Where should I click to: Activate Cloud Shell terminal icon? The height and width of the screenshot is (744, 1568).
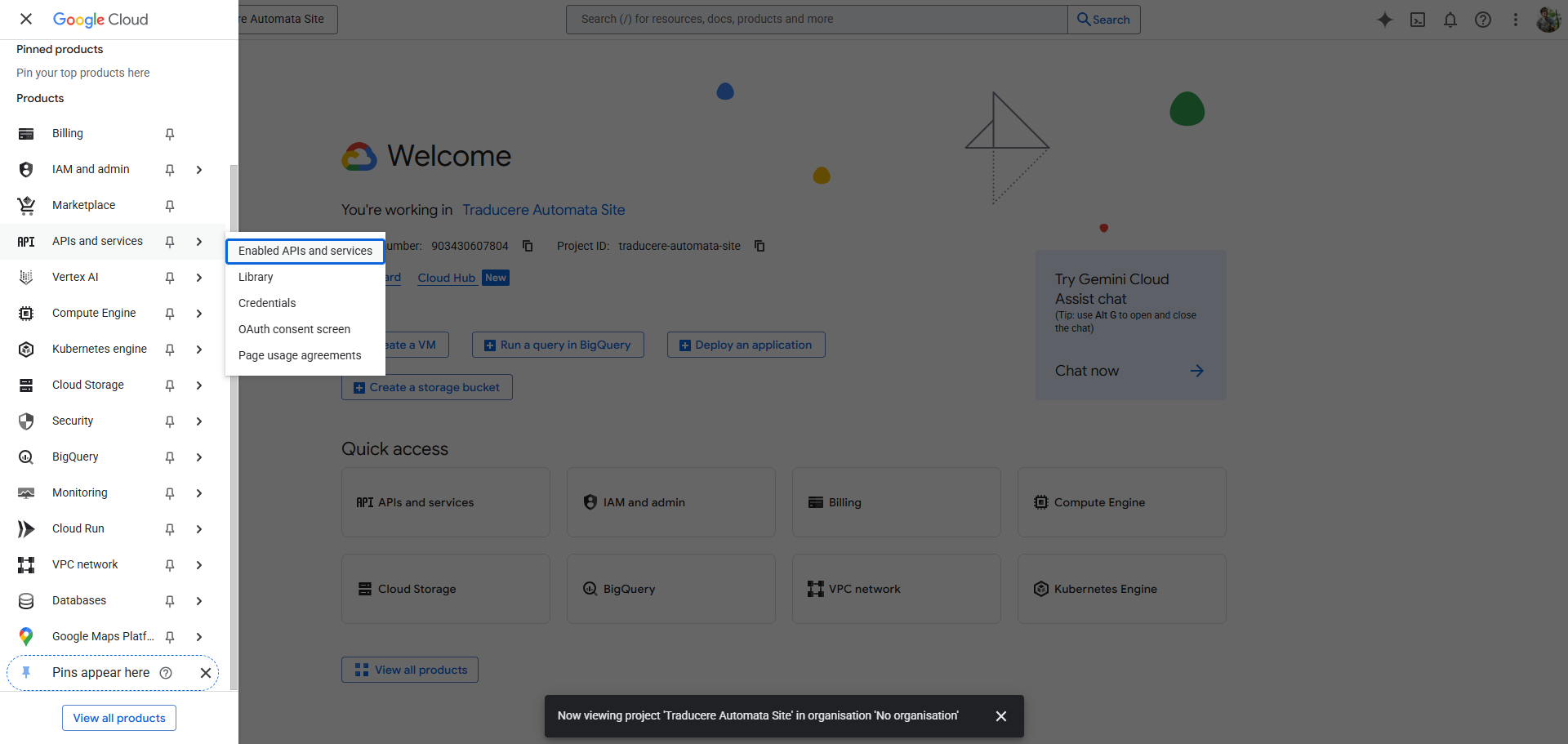1418,20
